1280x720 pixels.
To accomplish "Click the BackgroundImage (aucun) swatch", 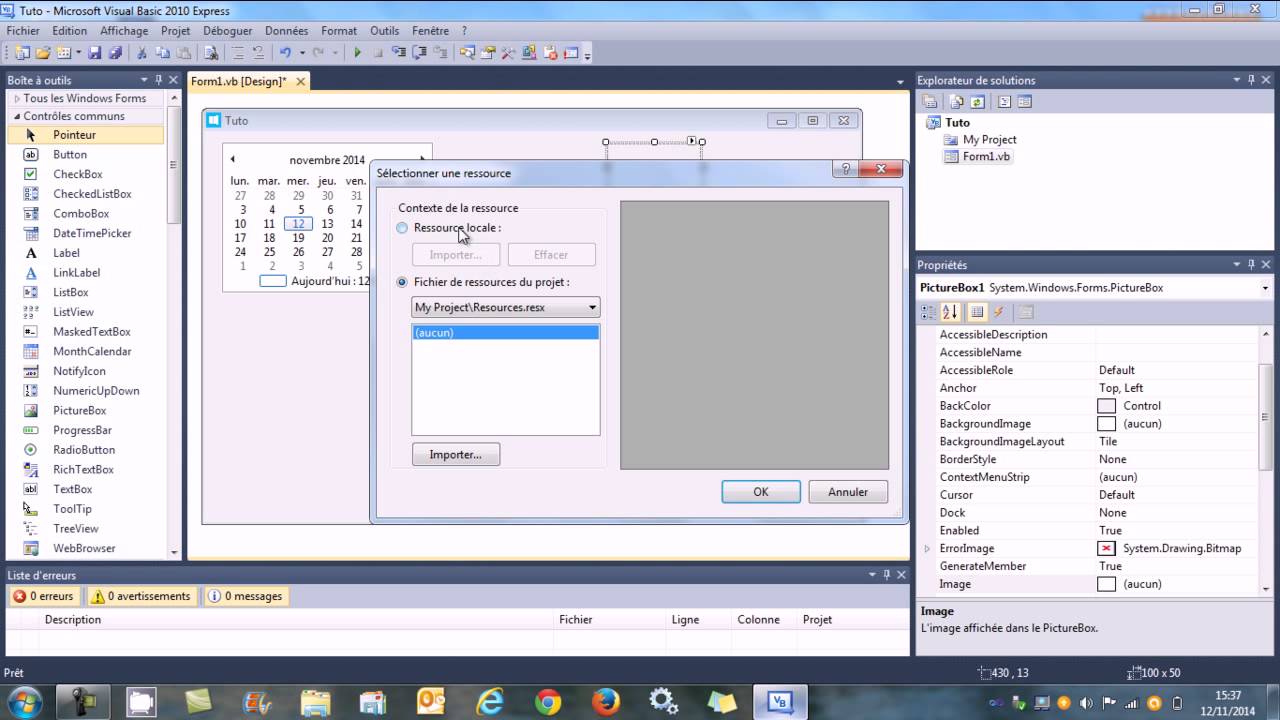I will [x=1106, y=424].
